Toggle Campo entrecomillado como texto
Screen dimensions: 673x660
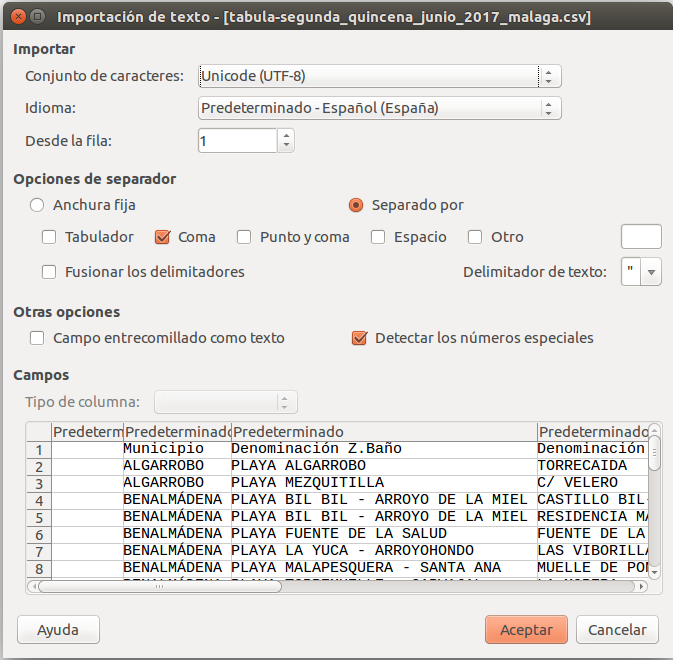tap(38, 338)
